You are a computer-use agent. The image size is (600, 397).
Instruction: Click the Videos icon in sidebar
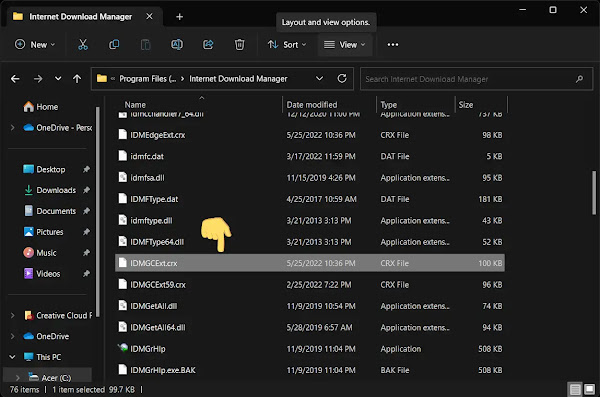pos(28,273)
